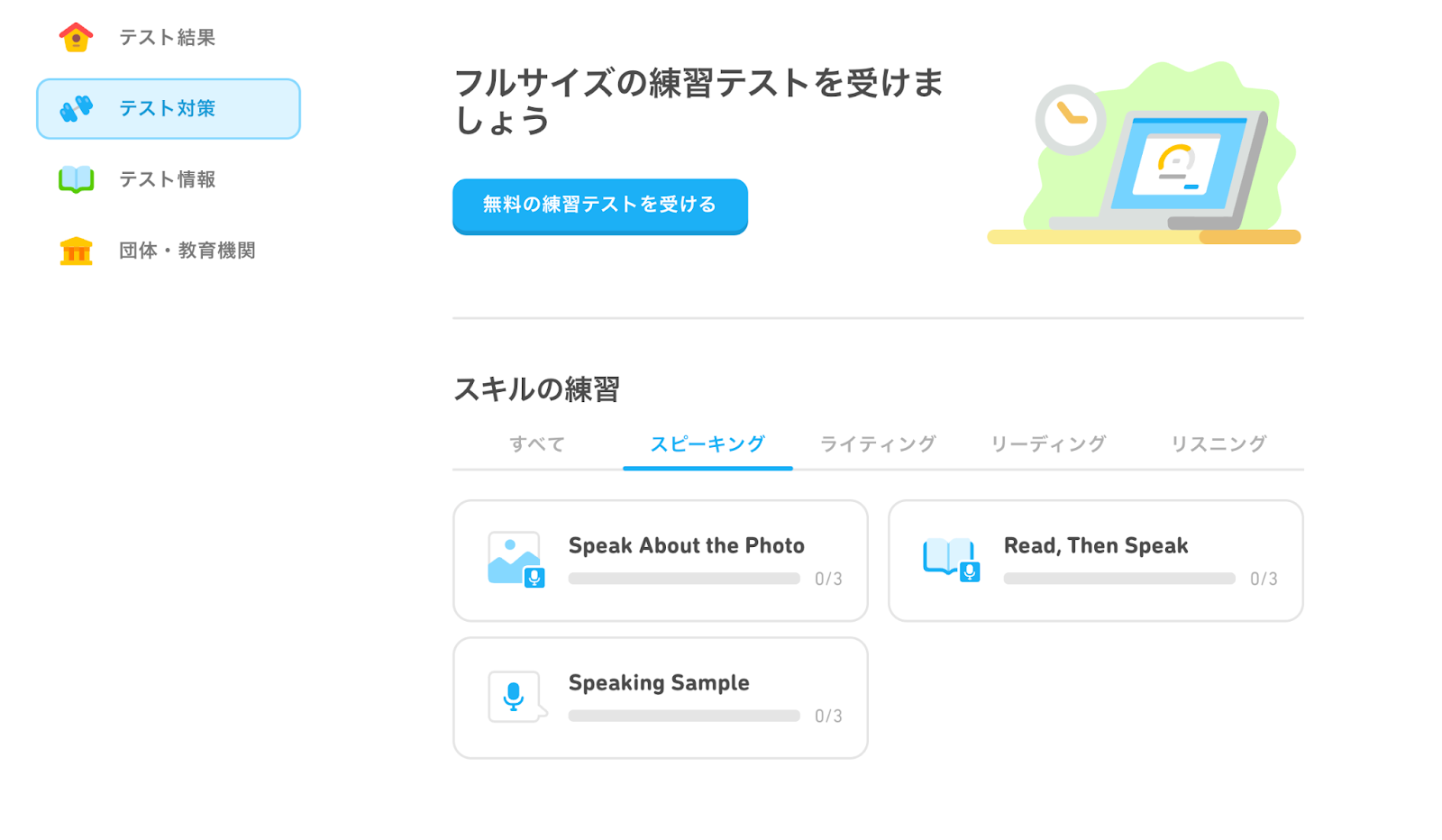Click the Speak About the Photo progress bar
The image size is (1442, 840).
click(684, 579)
